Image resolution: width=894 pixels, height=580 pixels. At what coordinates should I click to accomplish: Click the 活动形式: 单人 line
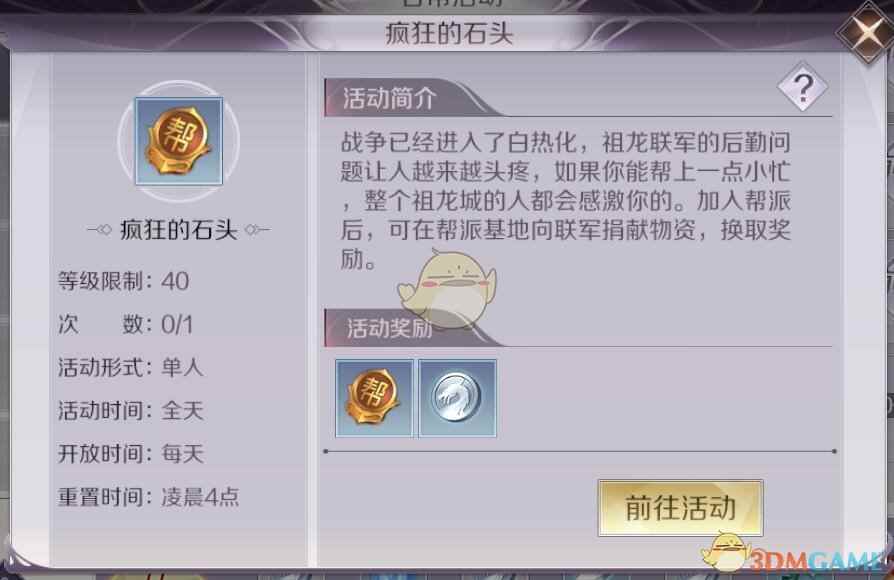[x=131, y=367]
